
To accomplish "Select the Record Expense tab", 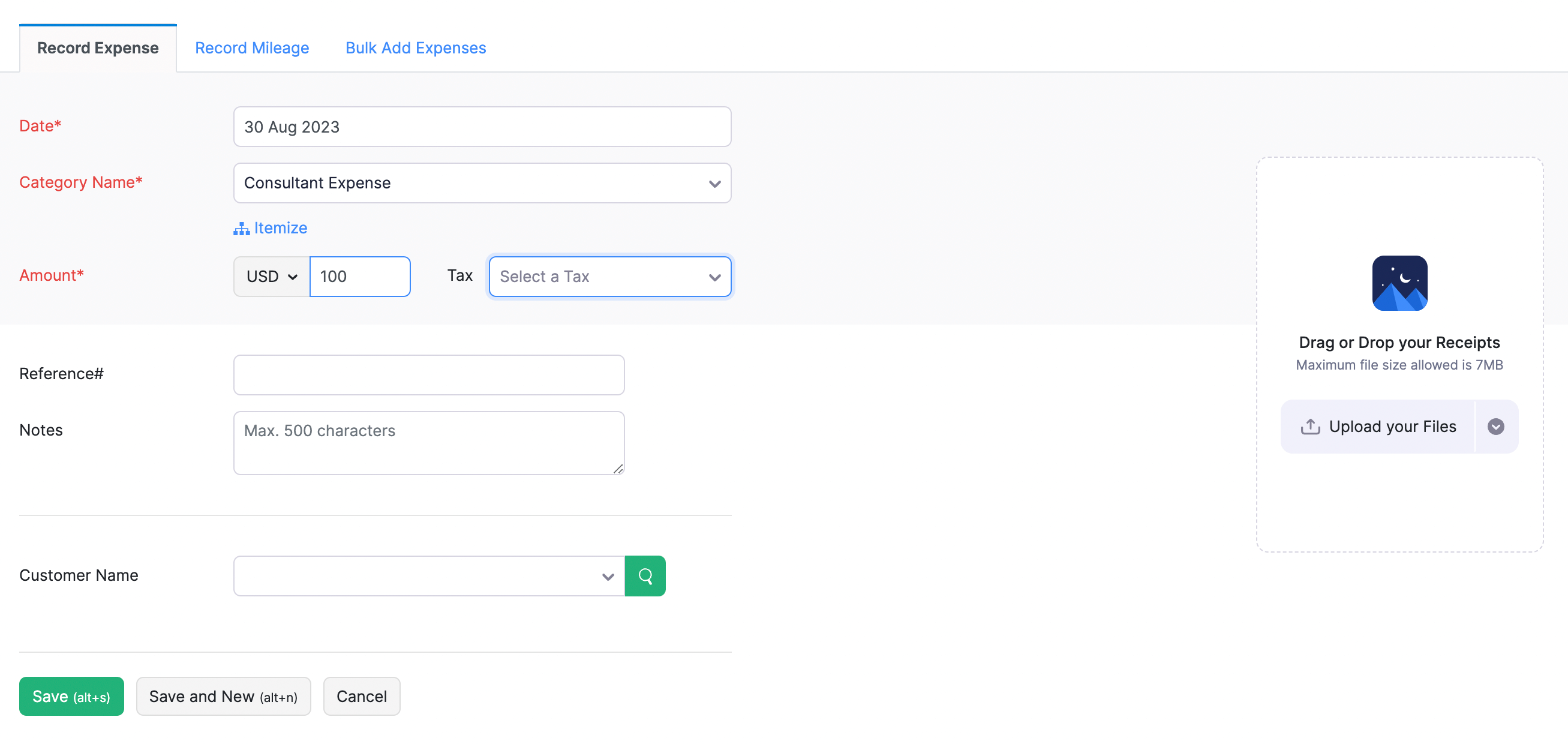I will [97, 48].
